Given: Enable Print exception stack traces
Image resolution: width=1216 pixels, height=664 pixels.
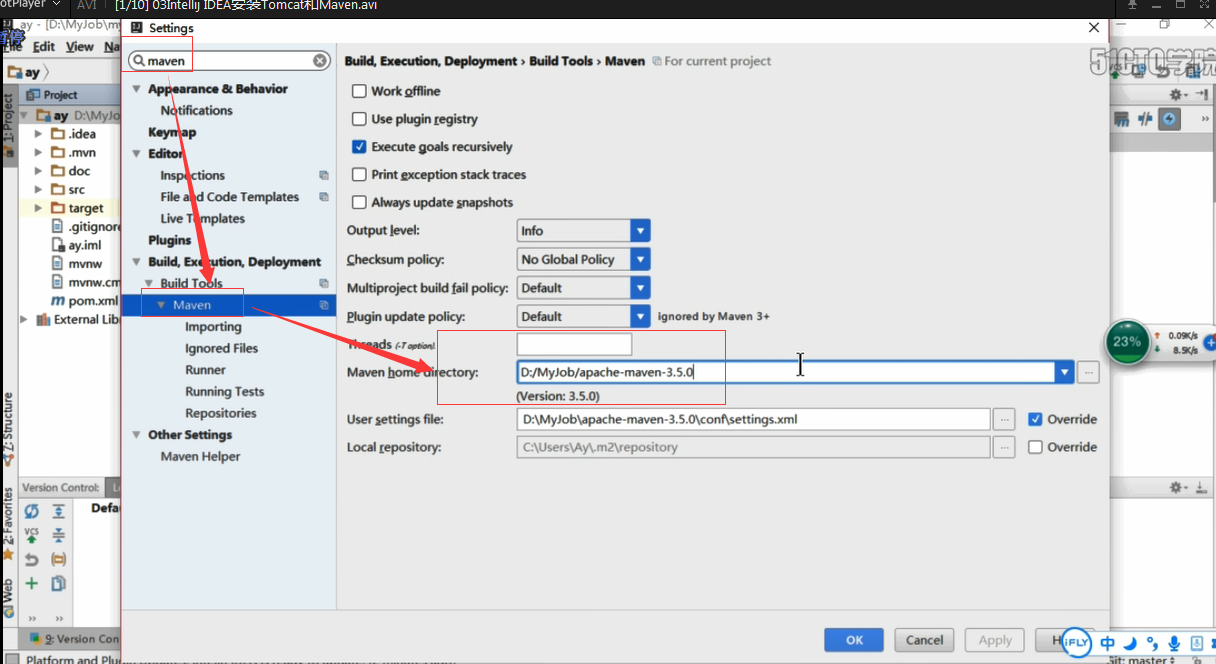Looking at the screenshot, I should point(359,174).
